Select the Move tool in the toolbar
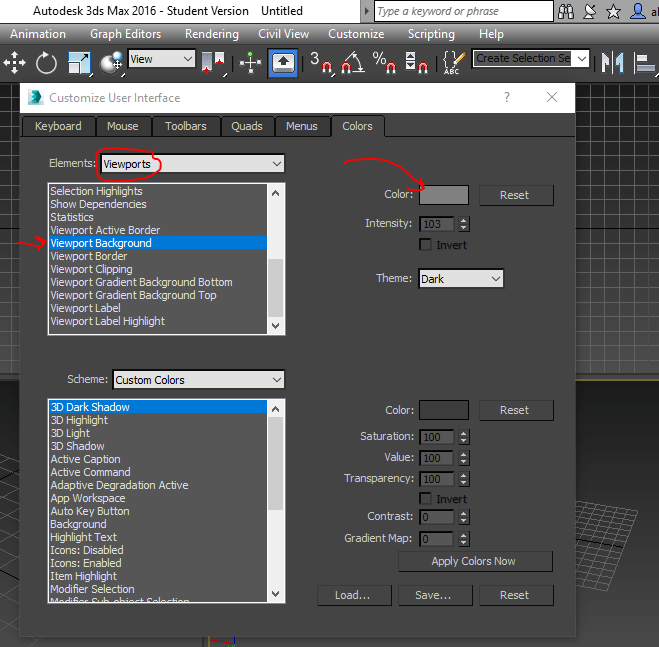 coord(15,63)
